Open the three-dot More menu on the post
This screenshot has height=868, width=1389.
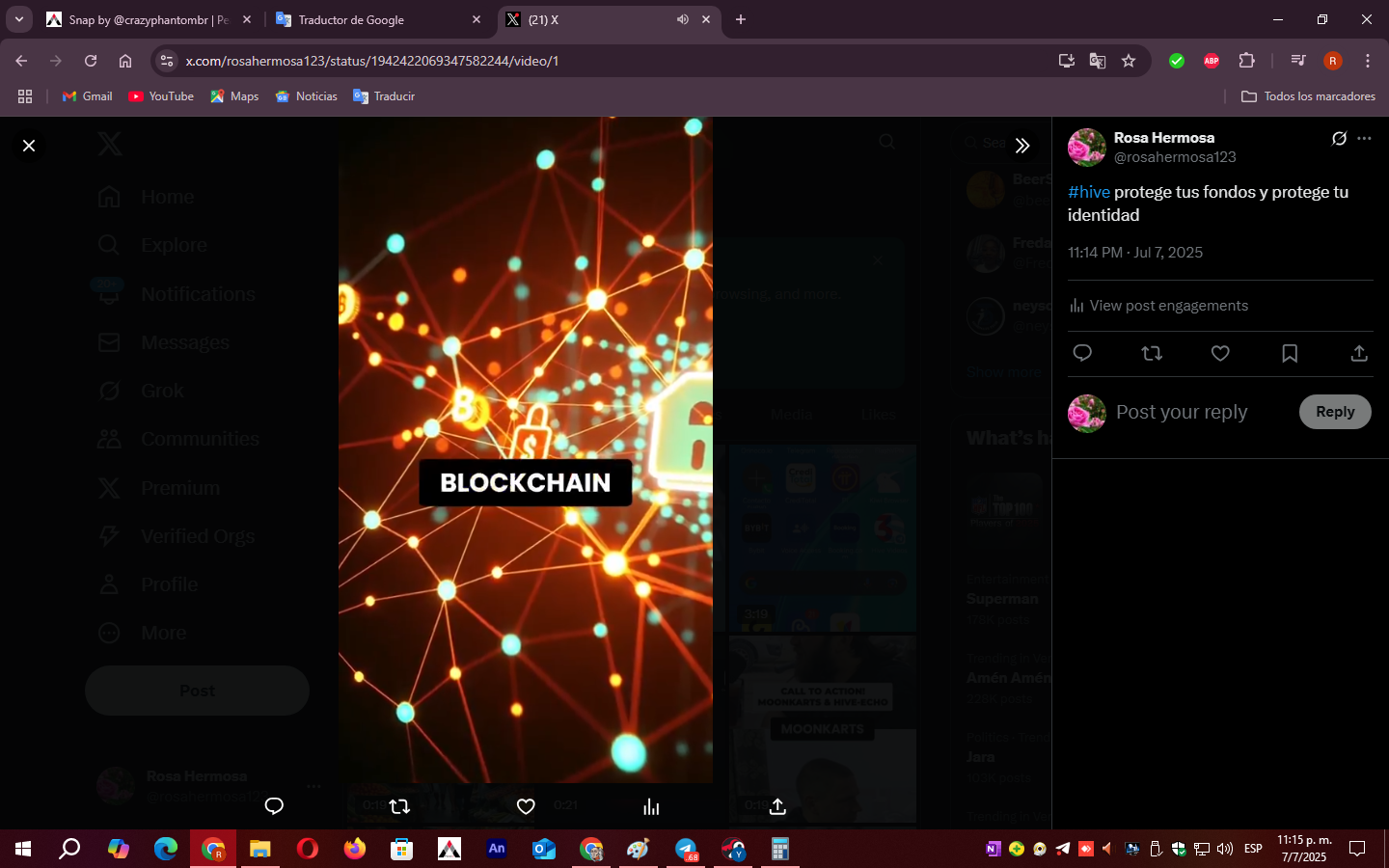[1364, 138]
